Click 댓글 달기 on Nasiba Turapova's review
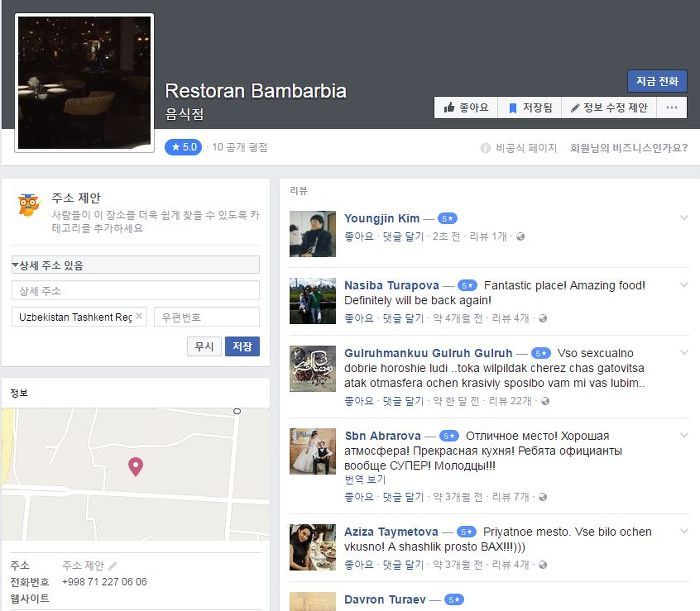Screen dimensions: 700x611 404,318
